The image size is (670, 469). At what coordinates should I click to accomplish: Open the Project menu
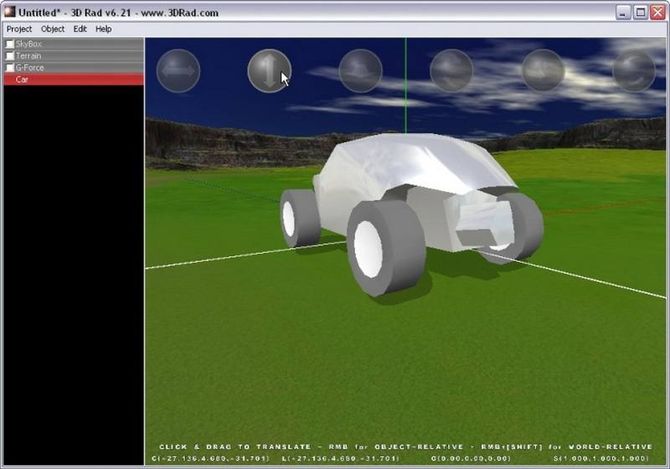(19, 29)
